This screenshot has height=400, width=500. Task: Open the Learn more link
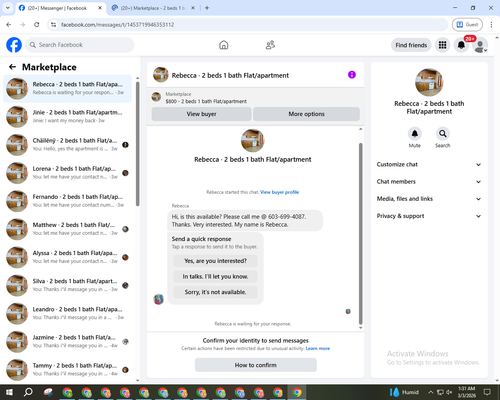pyautogui.click(x=318, y=348)
